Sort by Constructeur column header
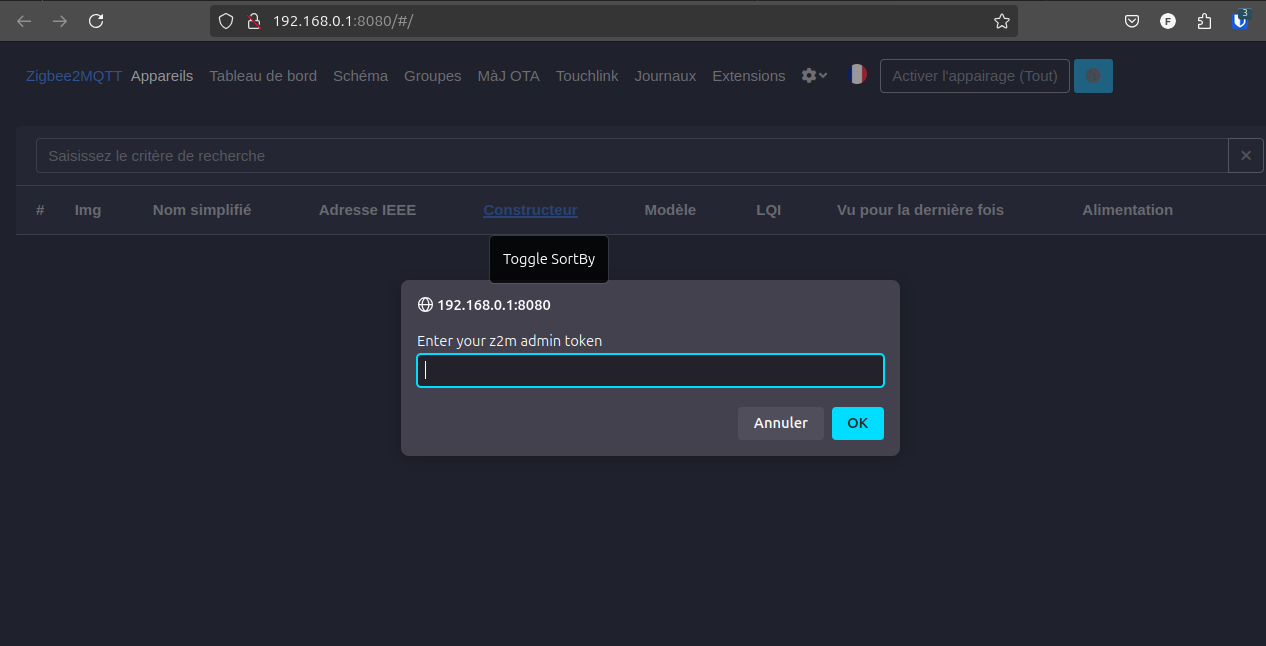1266x646 pixels. (530, 210)
